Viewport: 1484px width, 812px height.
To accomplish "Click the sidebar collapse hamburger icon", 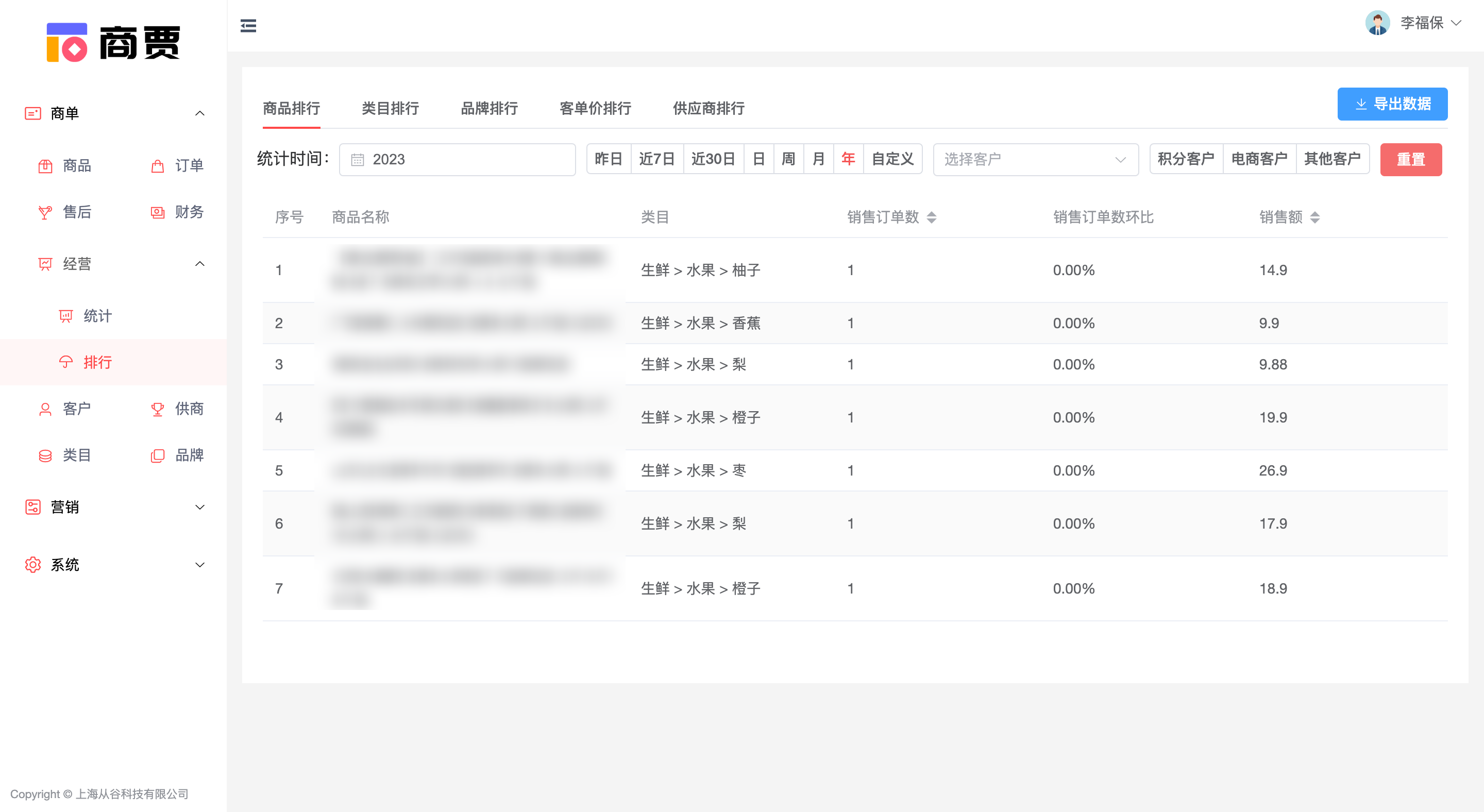I will (x=248, y=26).
